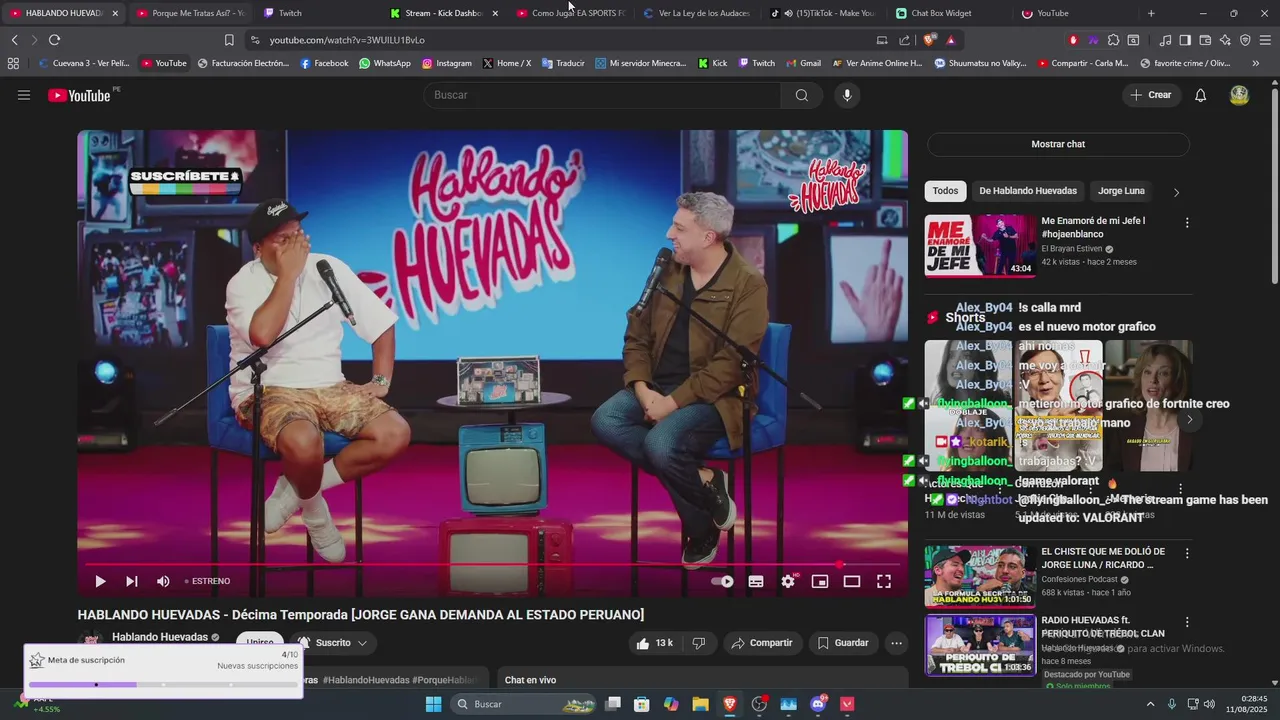The height and width of the screenshot is (720, 1280).
Task: Open more actions ellipsis below the video
Action: [x=897, y=643]
